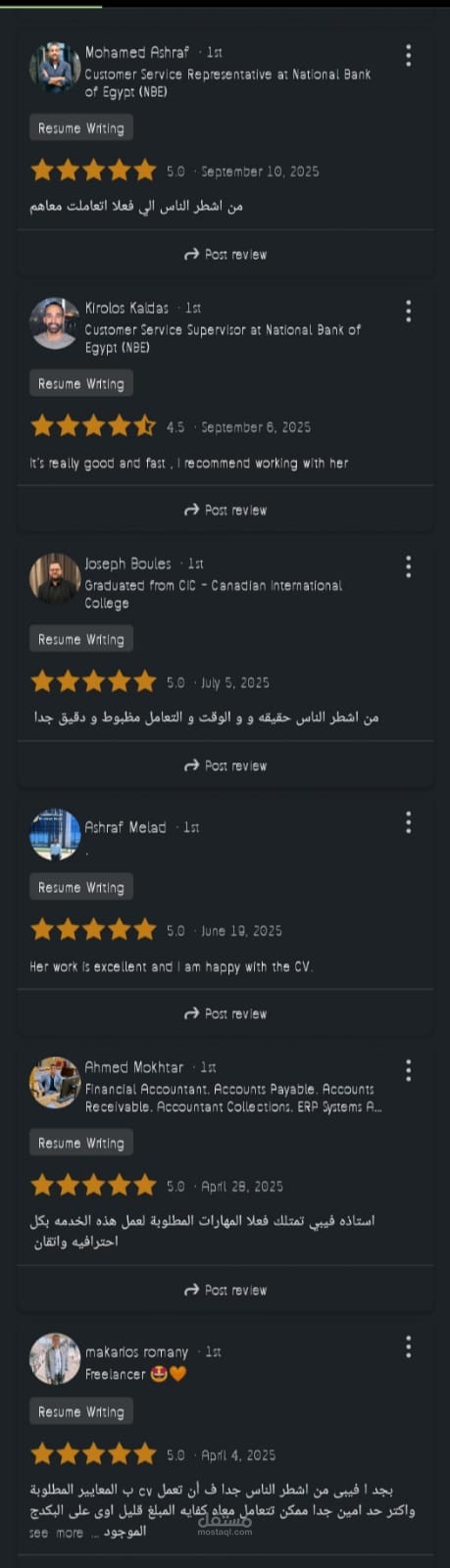Open three-dot menu on Ahmed Mokhtar's review
This screenshot has width=450, height=1568.
408,1070
